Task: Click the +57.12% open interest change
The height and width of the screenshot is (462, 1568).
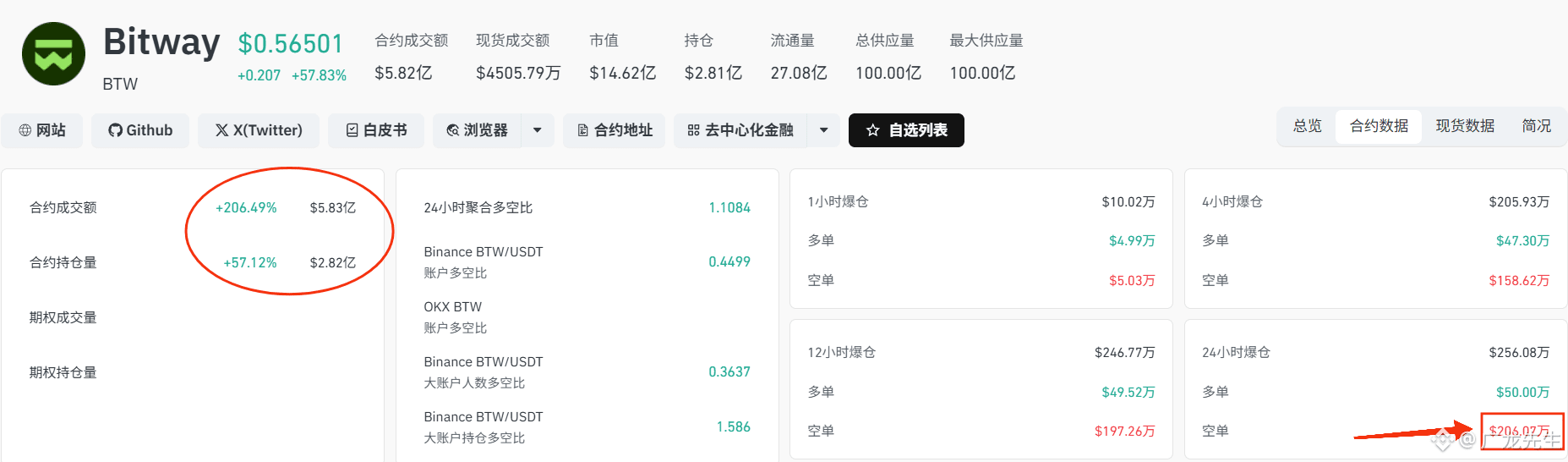Action: point(250,263)
